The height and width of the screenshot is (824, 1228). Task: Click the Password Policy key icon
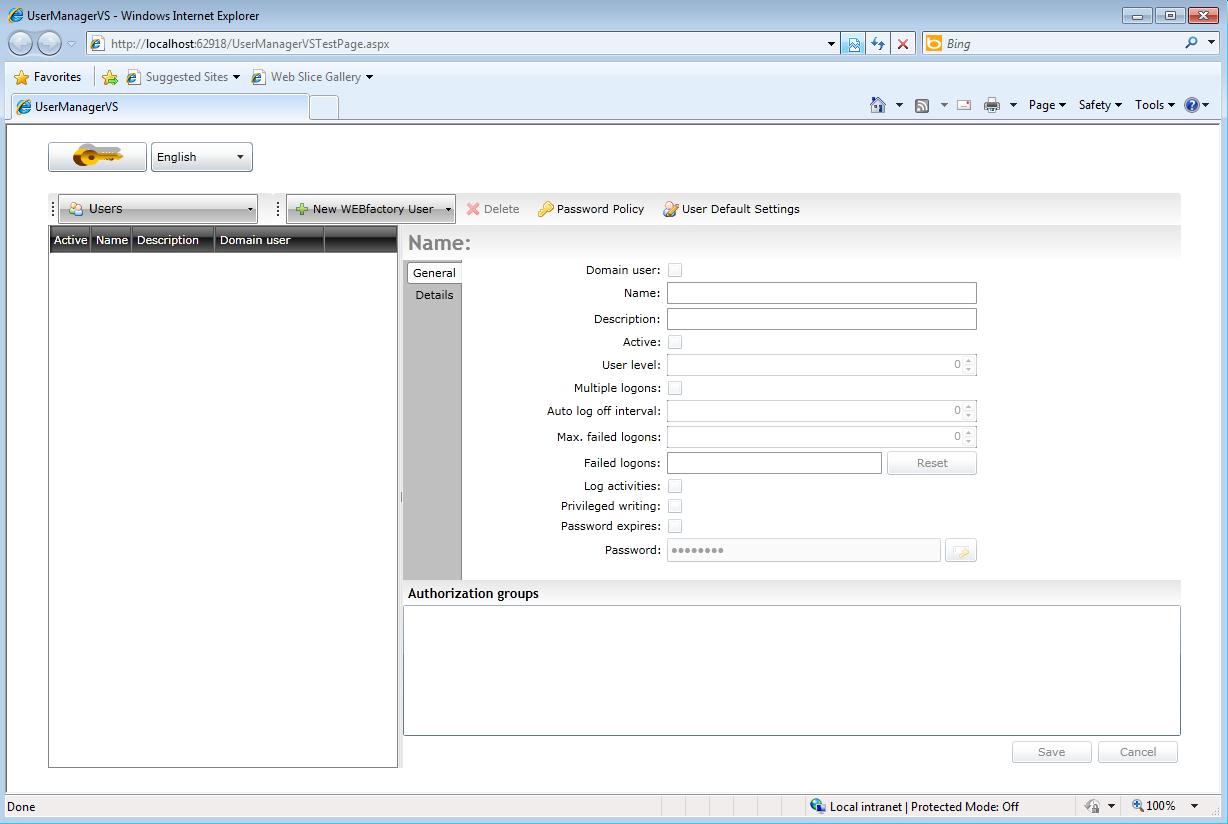tap(545, 209)
